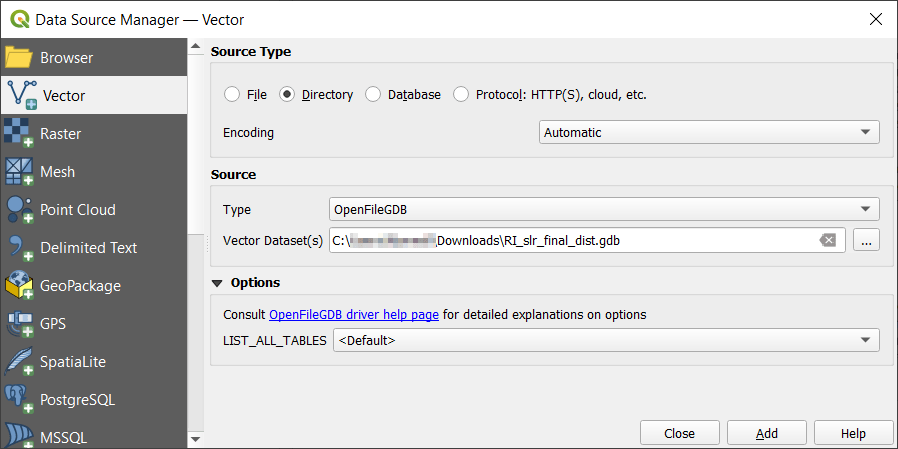Screen dimensions: 898x449
Task: Switch to the Mesh tab
Action: pos(93,171)
